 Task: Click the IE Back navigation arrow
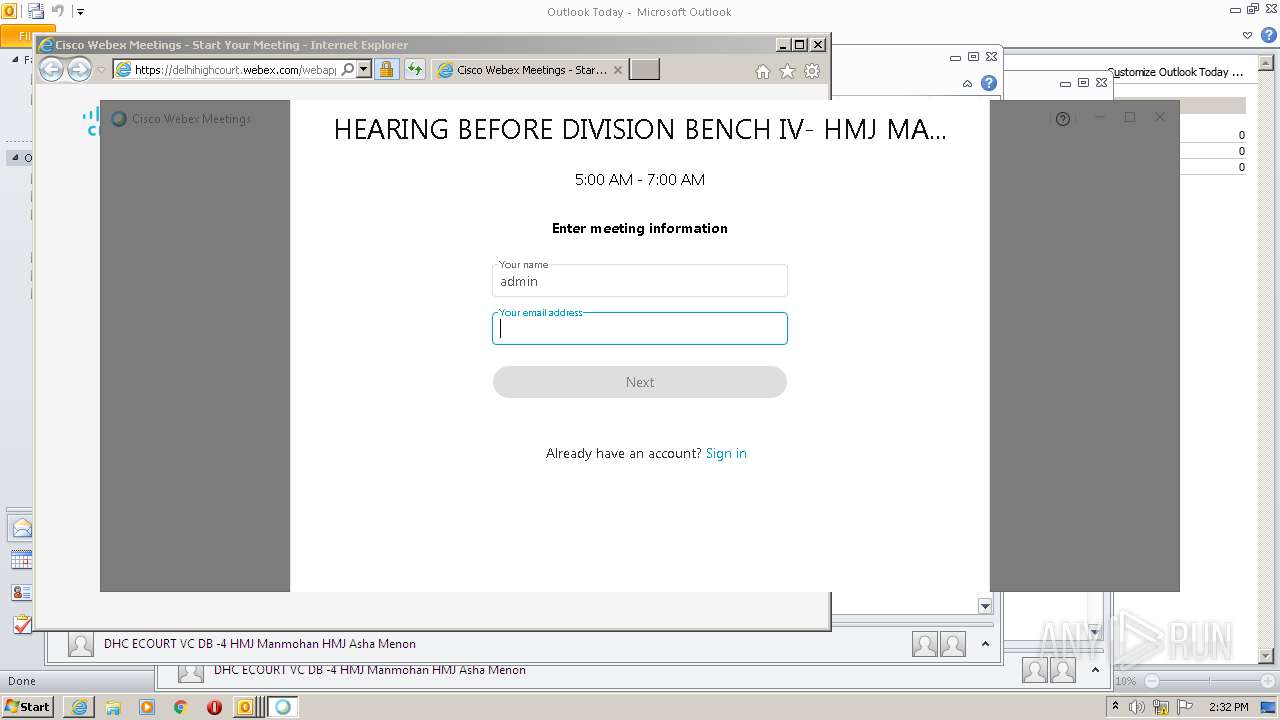coord(51,70)
